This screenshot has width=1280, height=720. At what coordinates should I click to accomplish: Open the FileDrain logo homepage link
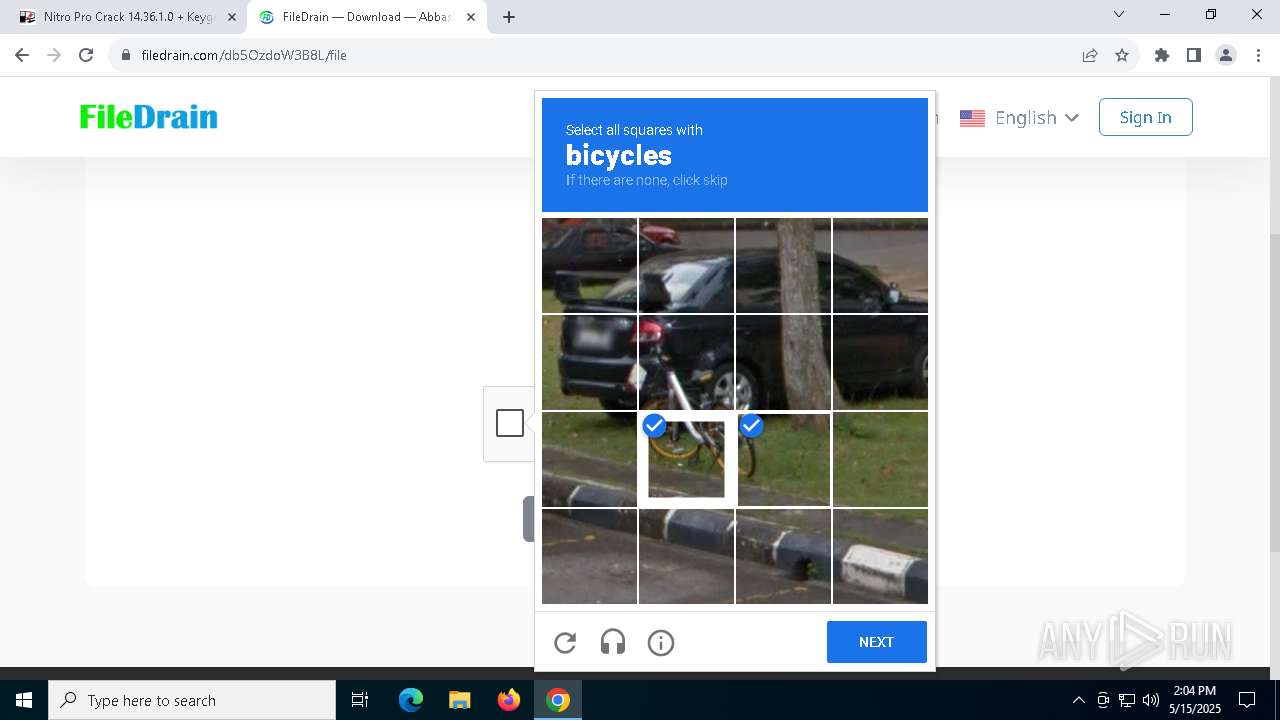pyautogui.click(x=149, y=117)
